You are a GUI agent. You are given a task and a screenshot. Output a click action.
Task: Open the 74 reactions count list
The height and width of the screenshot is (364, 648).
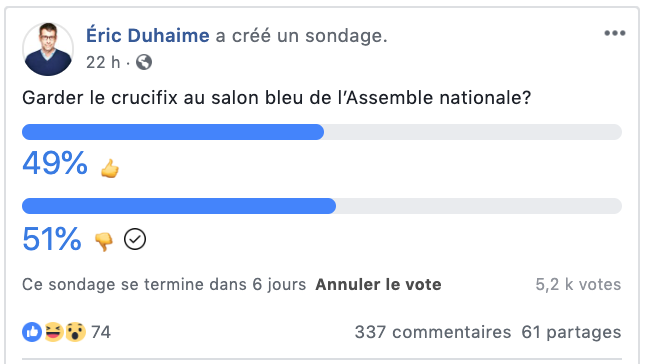(x=101, y=332)
